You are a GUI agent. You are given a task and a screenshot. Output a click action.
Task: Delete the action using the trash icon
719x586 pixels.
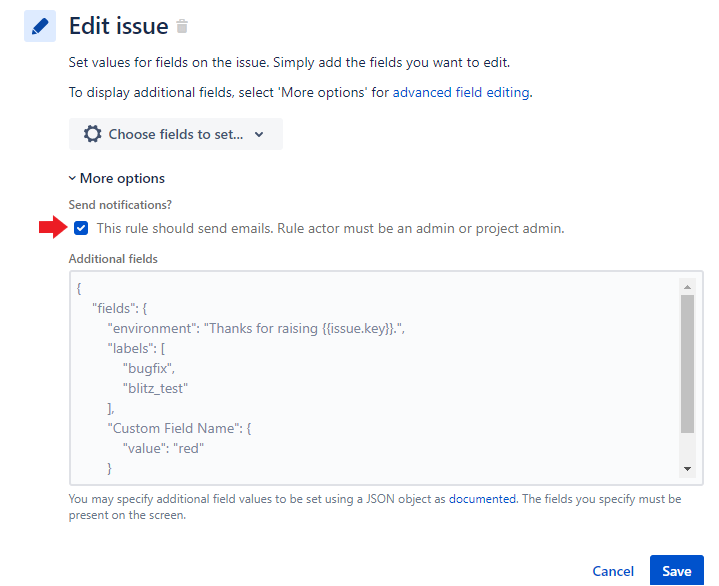pyautogui.click(x=182, y=26)
